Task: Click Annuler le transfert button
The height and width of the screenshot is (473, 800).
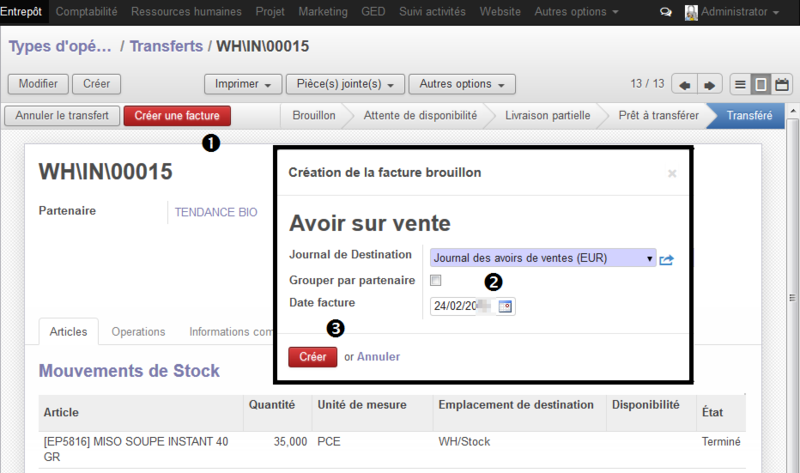Action: point(62,116)
